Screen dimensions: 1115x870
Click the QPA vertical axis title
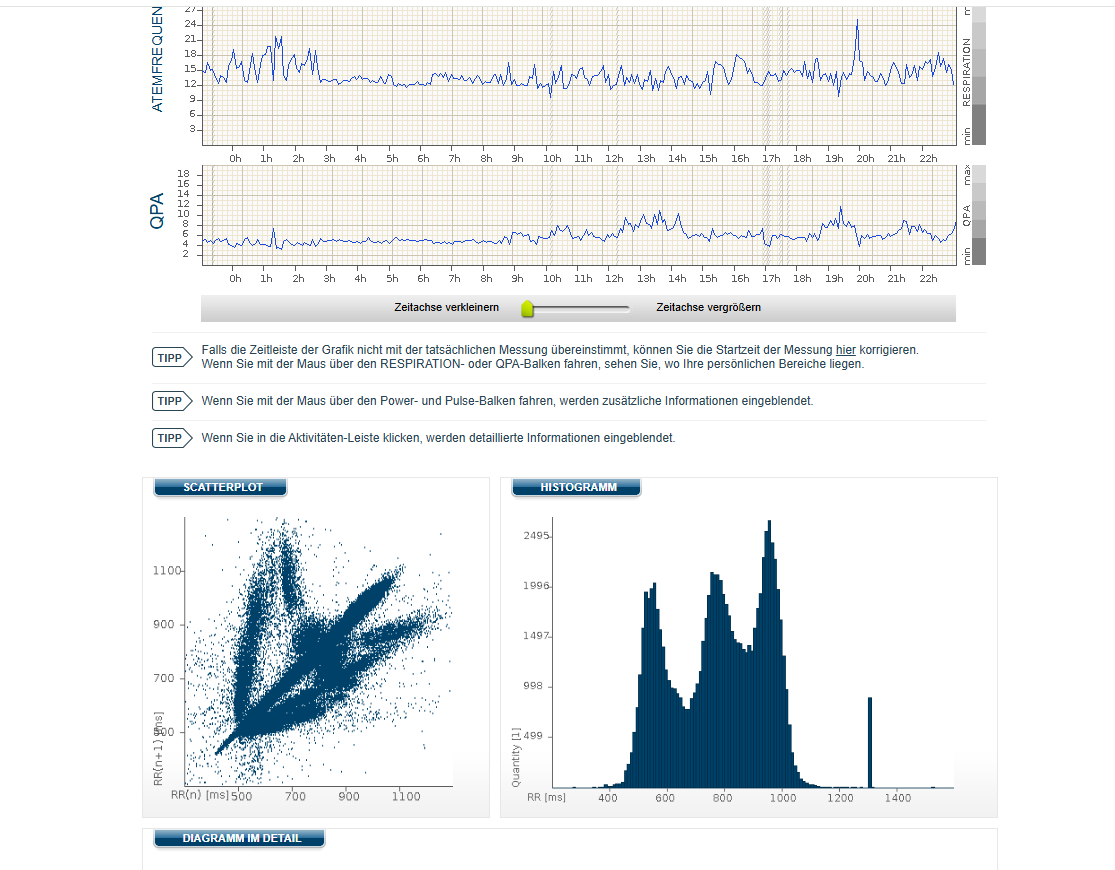(x=157, y=211)
